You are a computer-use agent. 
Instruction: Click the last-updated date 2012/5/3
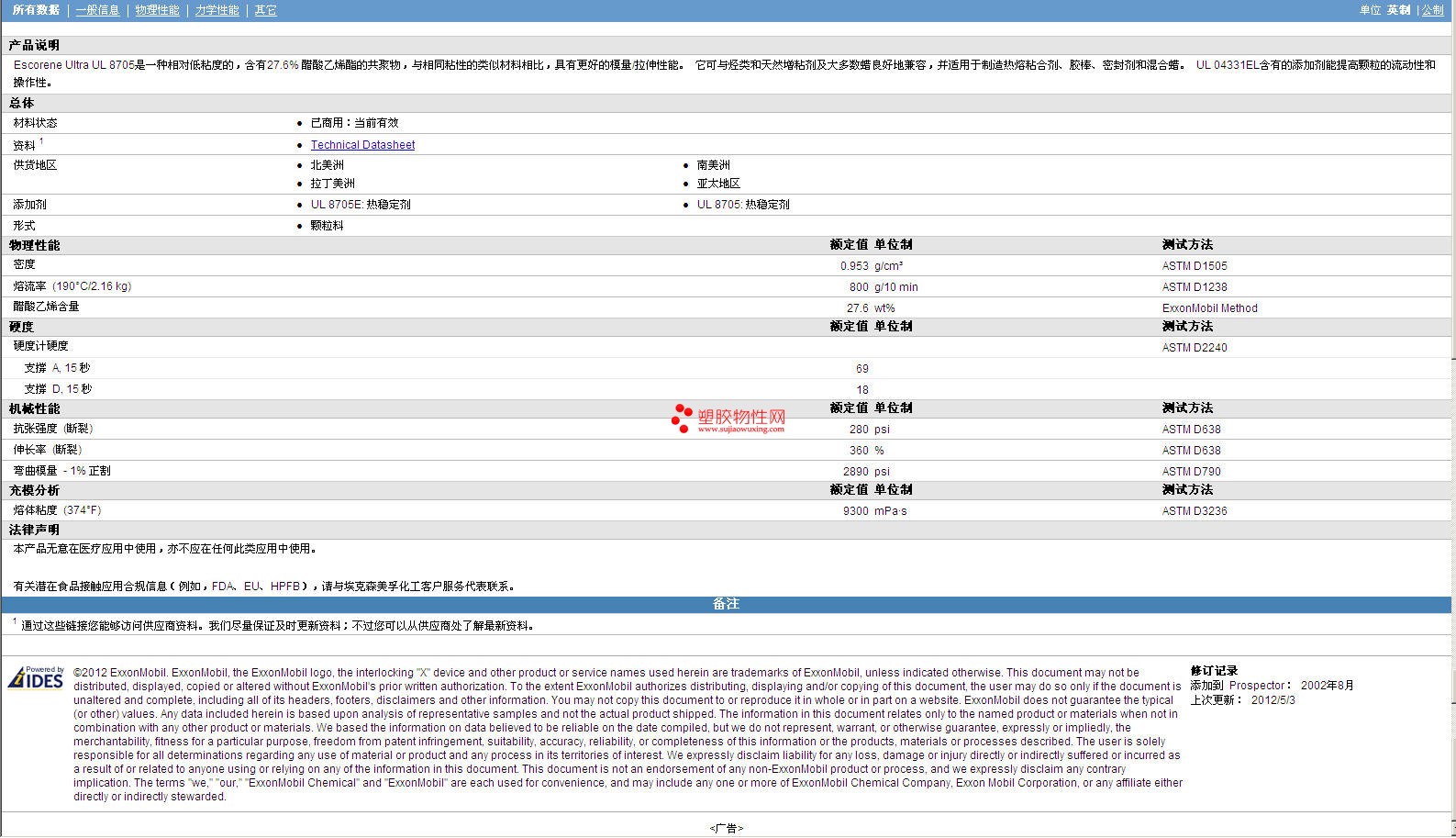(1273, 699)
